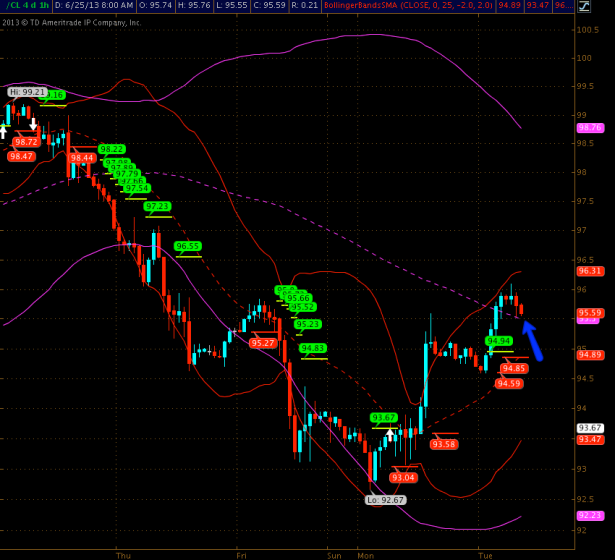The height and width of the screenshot is (560, 615).
Task: Click the green 96.55 price bubble
Action: tap(187, 246)
